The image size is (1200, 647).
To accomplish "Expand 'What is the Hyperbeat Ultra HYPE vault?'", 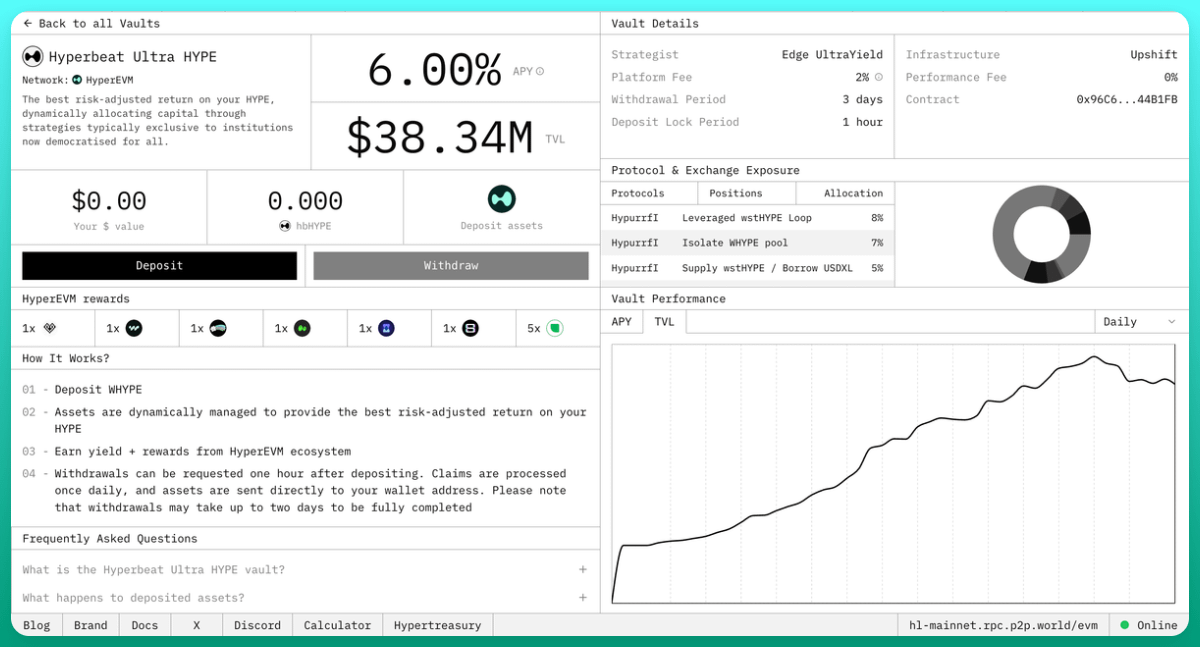I will [x=305, y=570].
